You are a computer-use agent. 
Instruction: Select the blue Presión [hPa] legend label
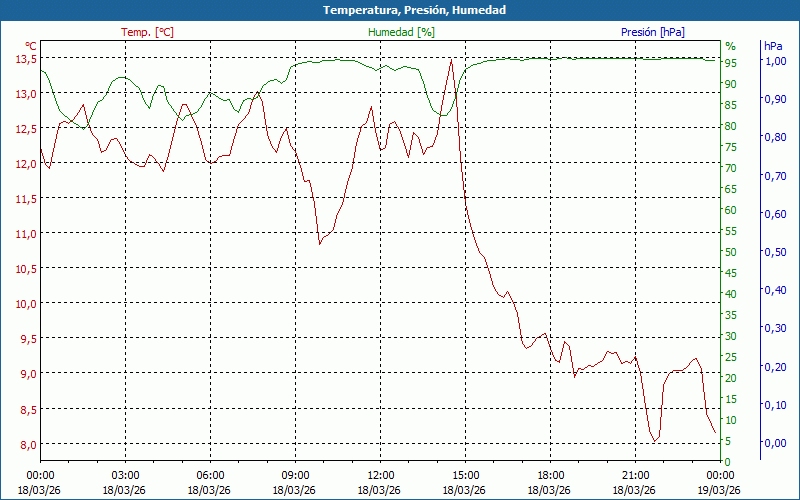click(653, 32)
